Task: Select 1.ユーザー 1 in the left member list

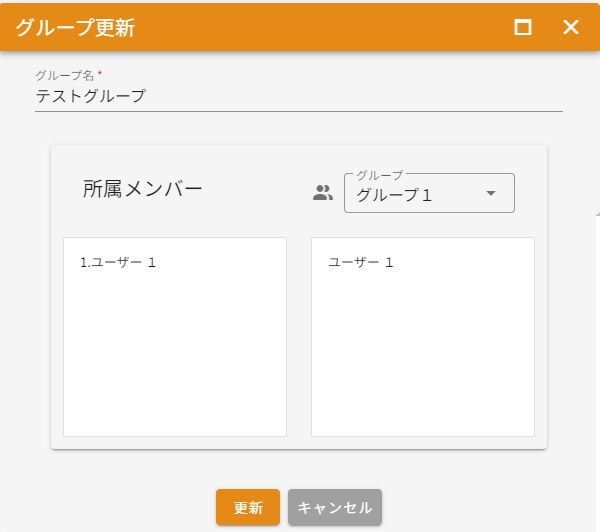Action: click(x=118, y=262)
